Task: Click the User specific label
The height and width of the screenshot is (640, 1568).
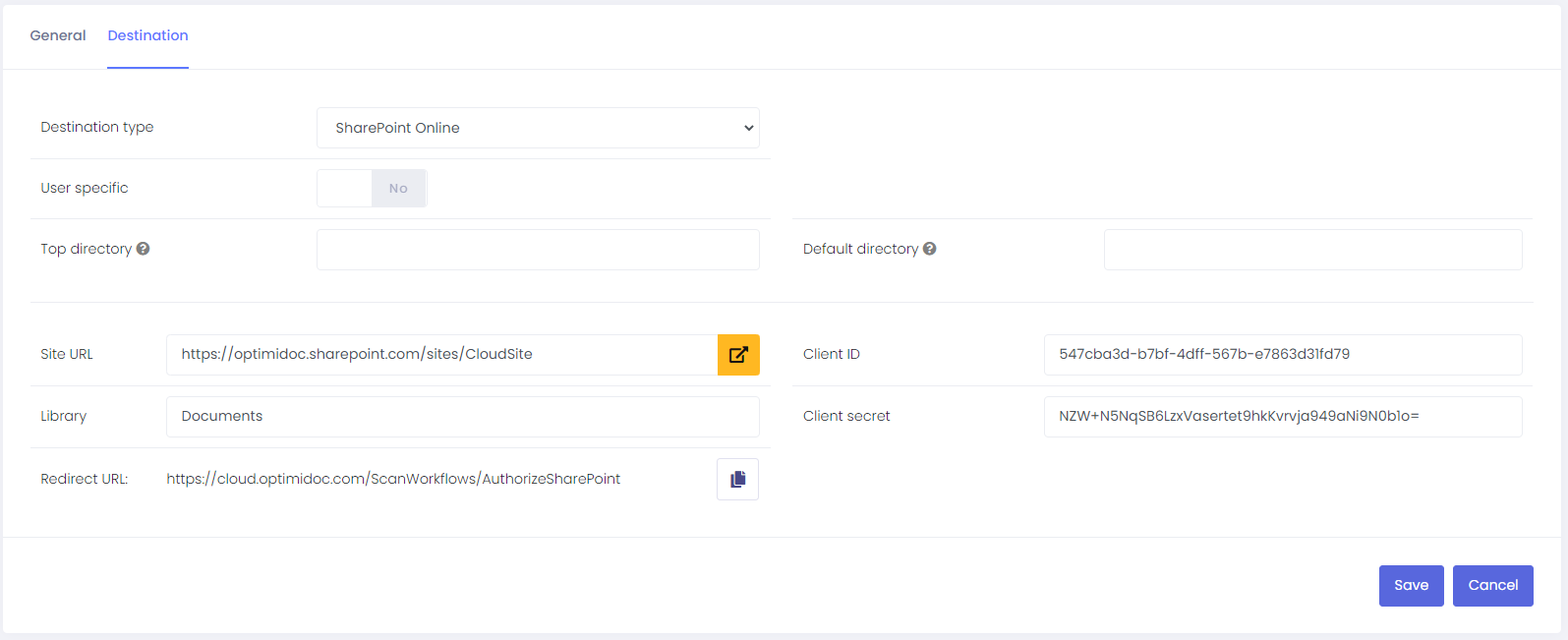Action: [x=85, y=188]
